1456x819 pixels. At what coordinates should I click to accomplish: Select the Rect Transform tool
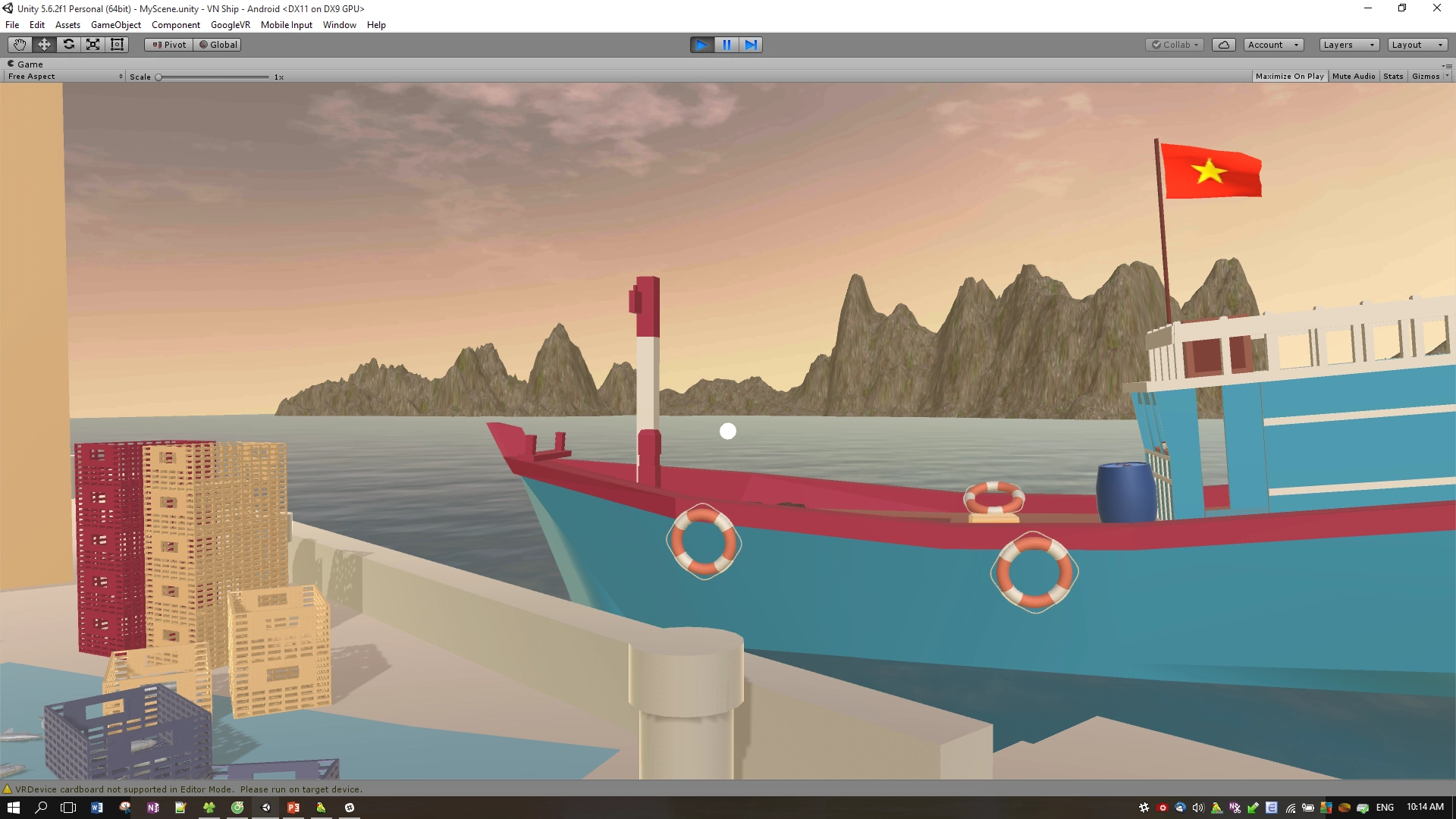coord(117,45)
